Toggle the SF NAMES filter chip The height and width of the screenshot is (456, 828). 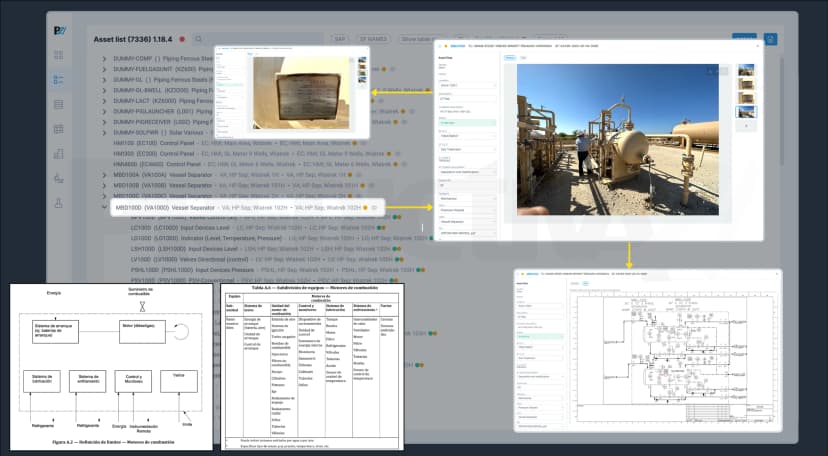pyautogui.click(x=373, y=39)
